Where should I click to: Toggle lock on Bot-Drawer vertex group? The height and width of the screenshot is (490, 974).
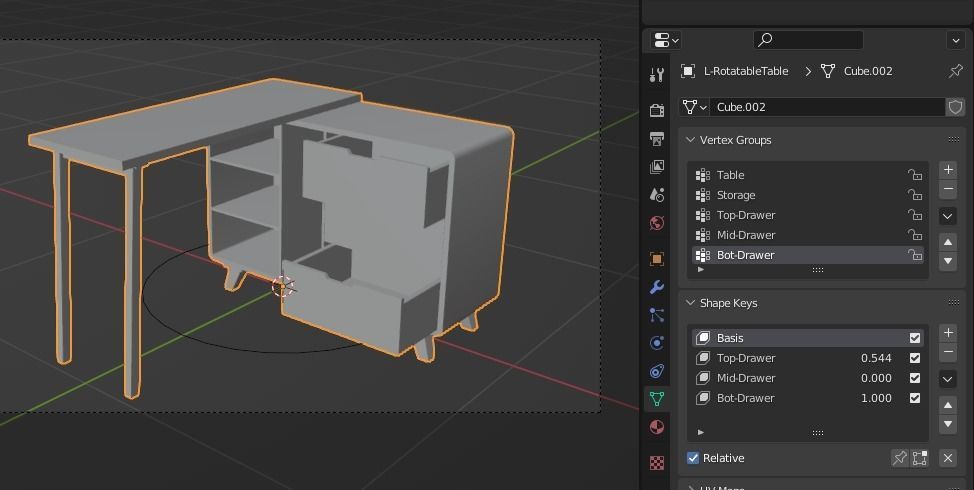[x=915, y=255]
